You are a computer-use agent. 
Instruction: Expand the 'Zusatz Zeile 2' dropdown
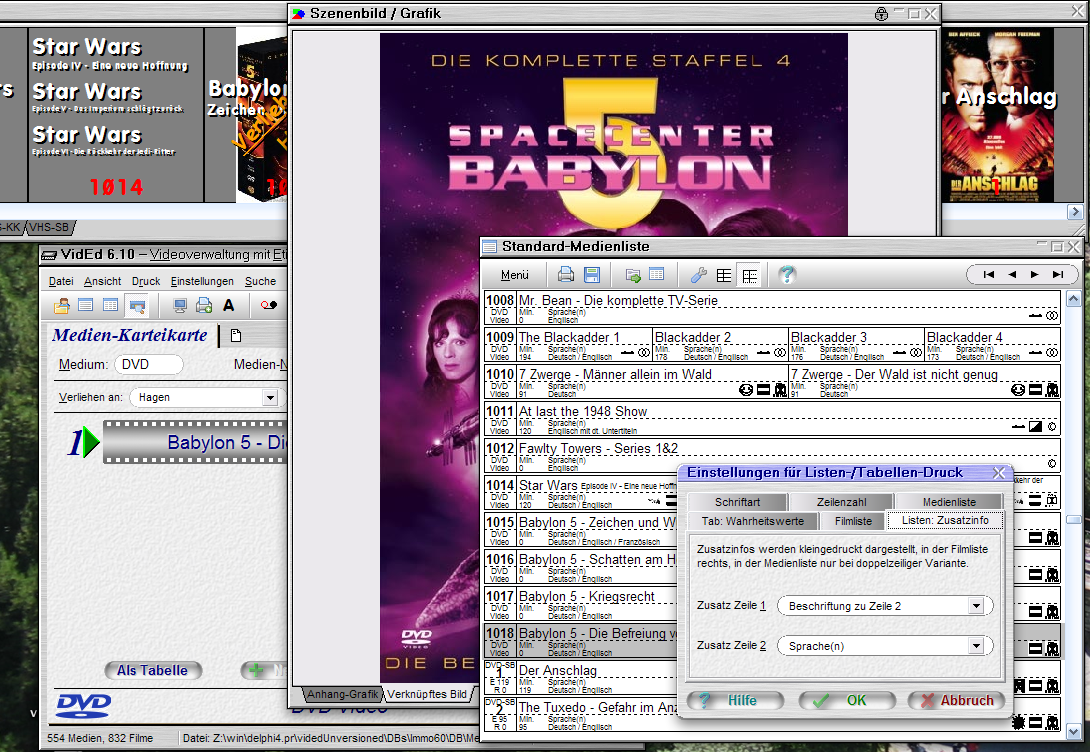point(976,646)
